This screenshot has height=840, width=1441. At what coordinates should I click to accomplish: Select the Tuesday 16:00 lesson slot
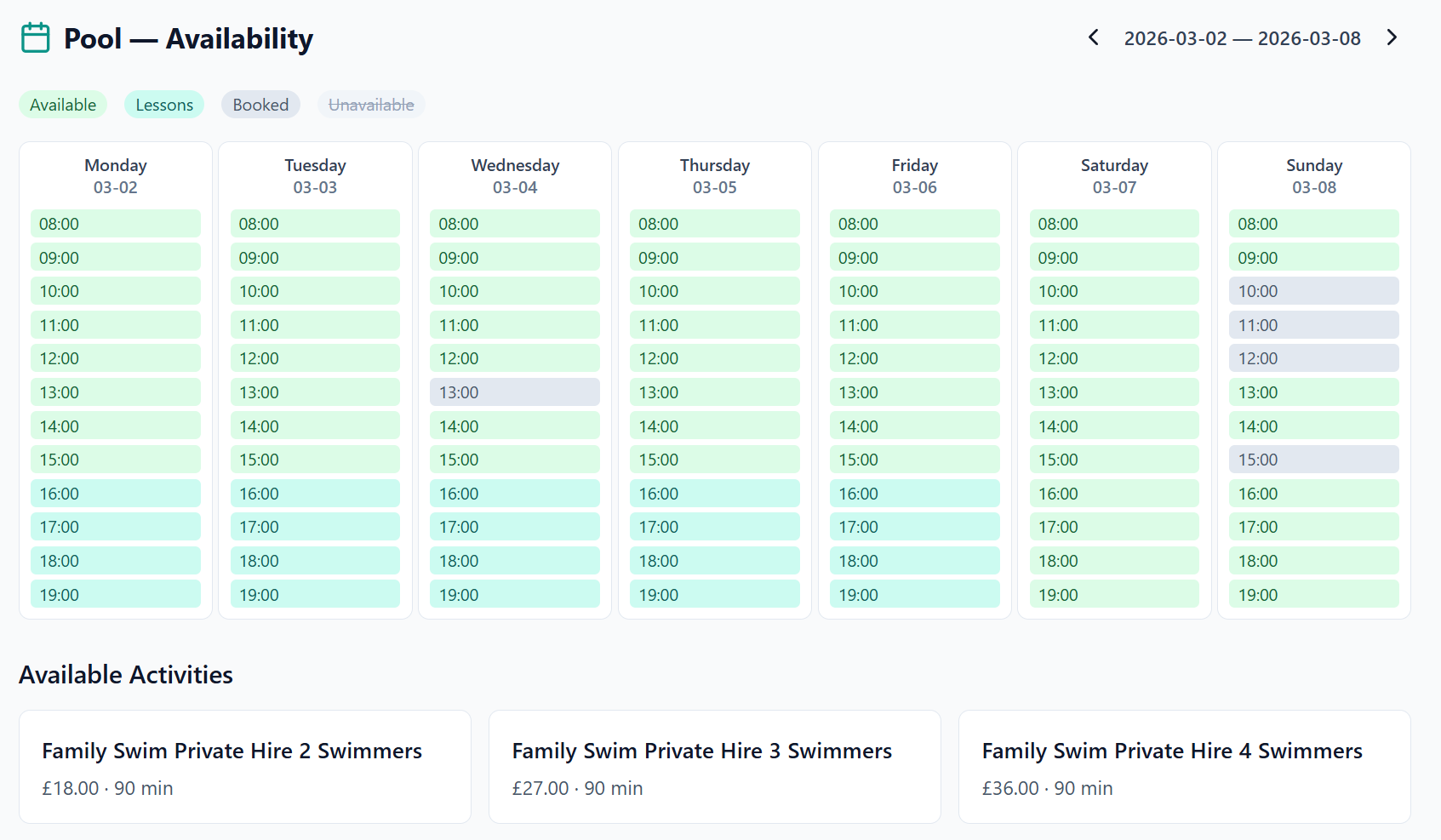click(x=315, y=493)
